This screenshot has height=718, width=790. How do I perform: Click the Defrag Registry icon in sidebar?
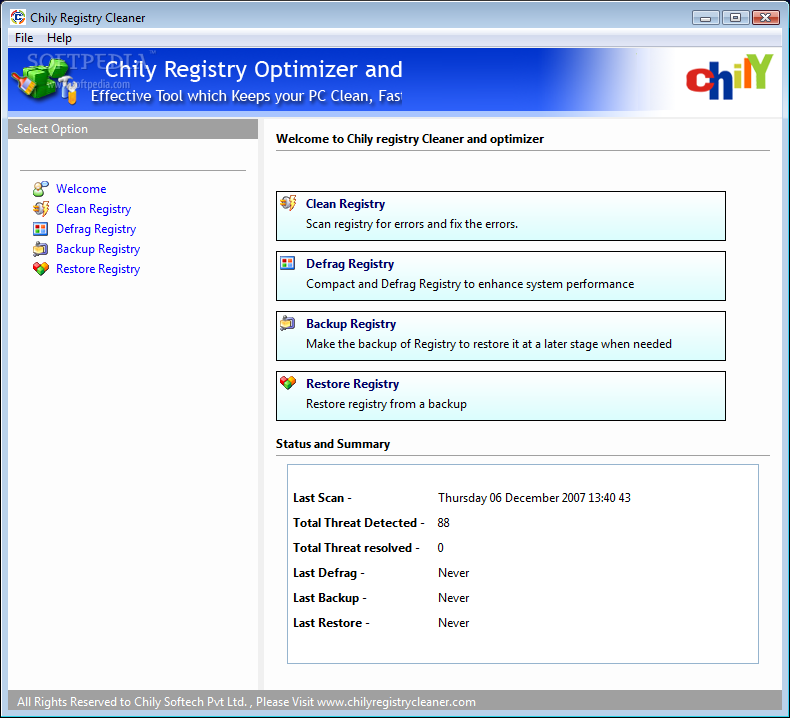(x=41, y=229)
